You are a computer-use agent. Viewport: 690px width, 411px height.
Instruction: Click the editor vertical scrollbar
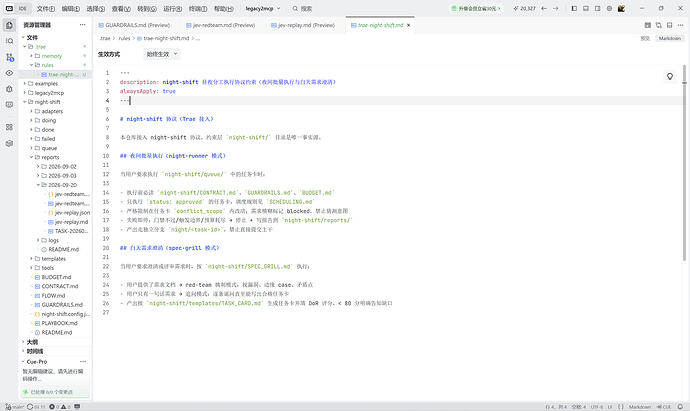tap(684, 163)
